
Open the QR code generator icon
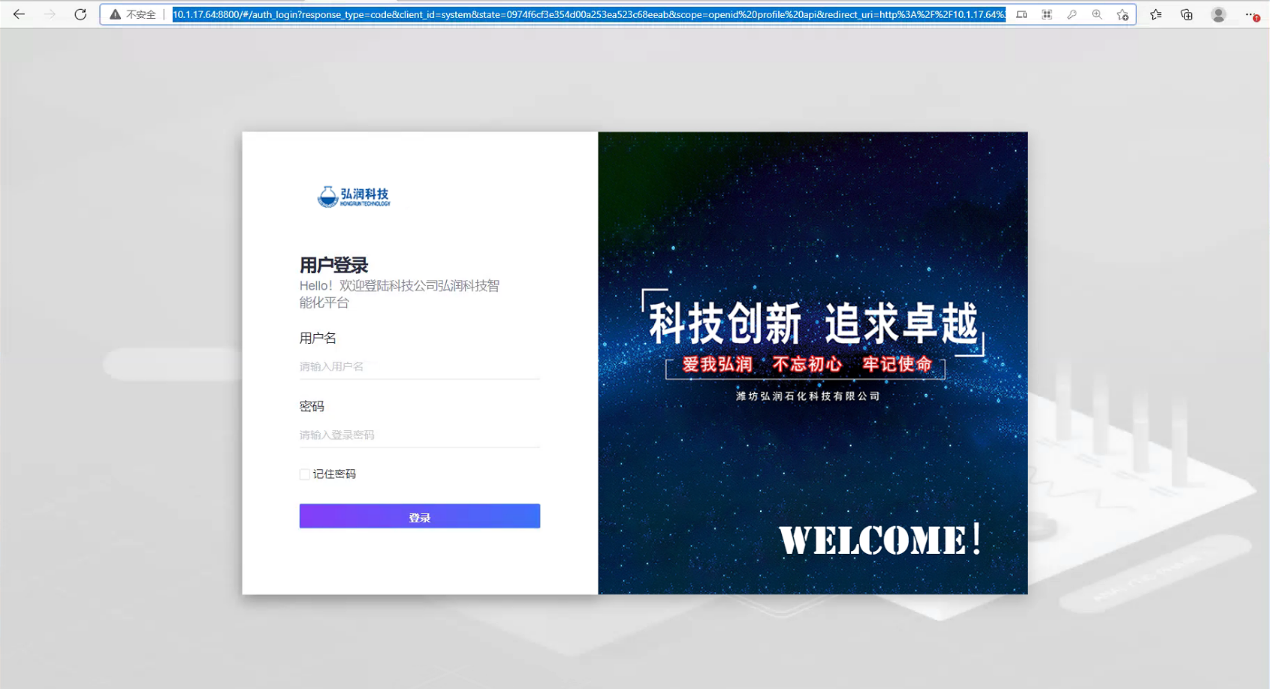tap(1047, 15)
